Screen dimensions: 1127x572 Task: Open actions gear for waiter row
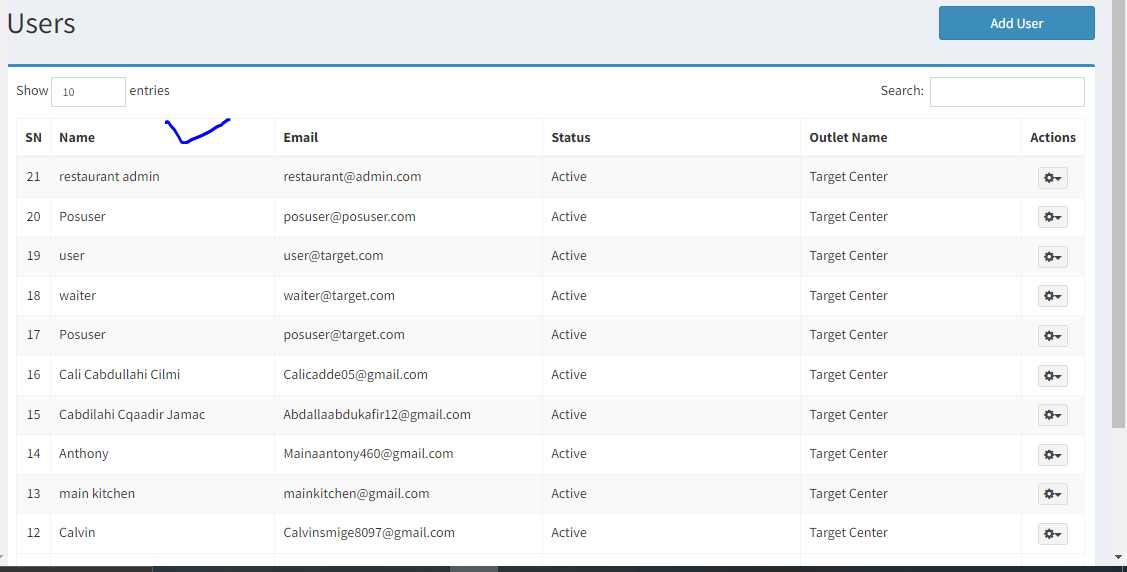click(x=1052, y=296)
